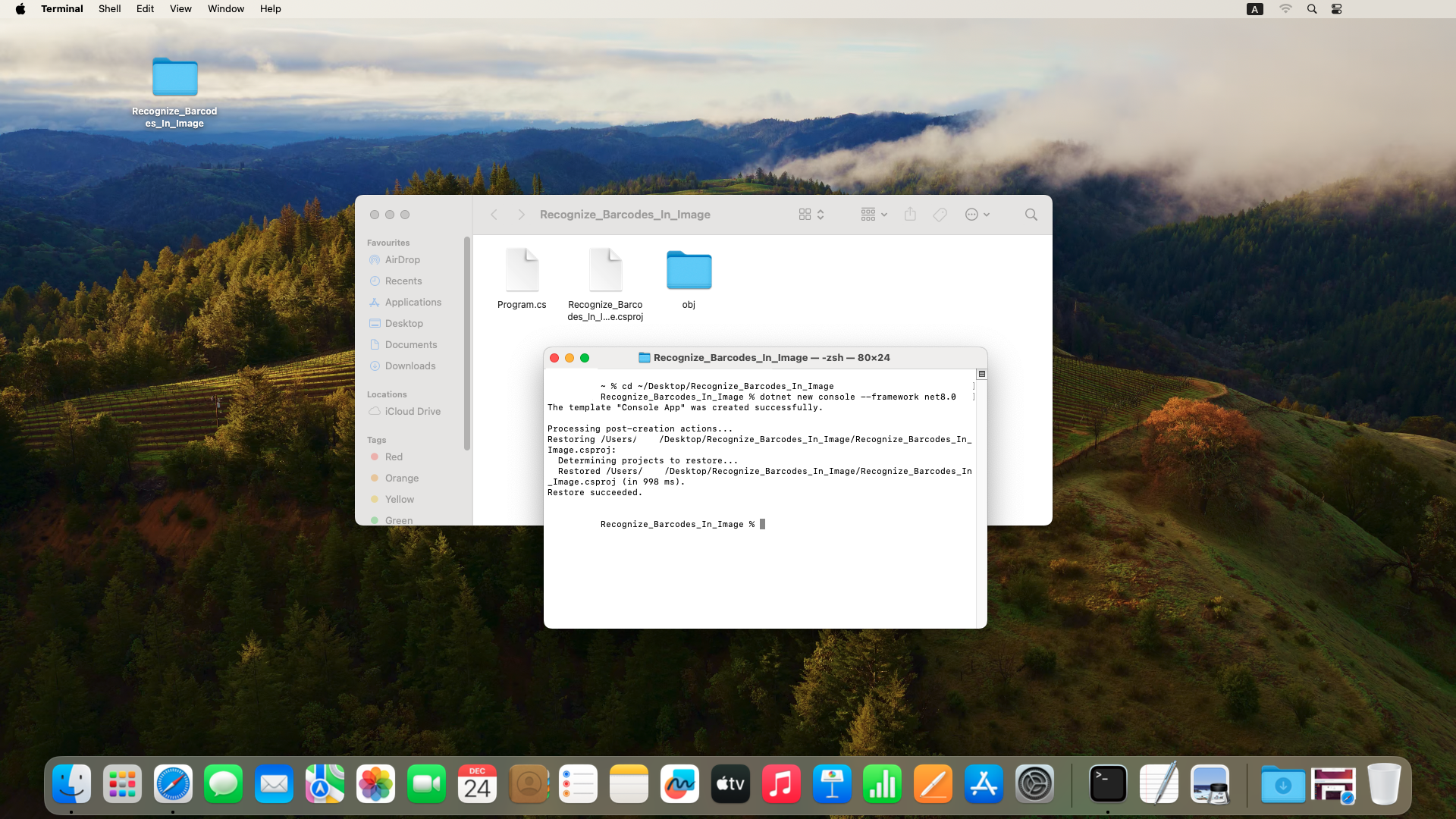Image resolution: width=1456 pixels, height=819 pixels.
Task: Select the Program.cs file
Action: 522,271
